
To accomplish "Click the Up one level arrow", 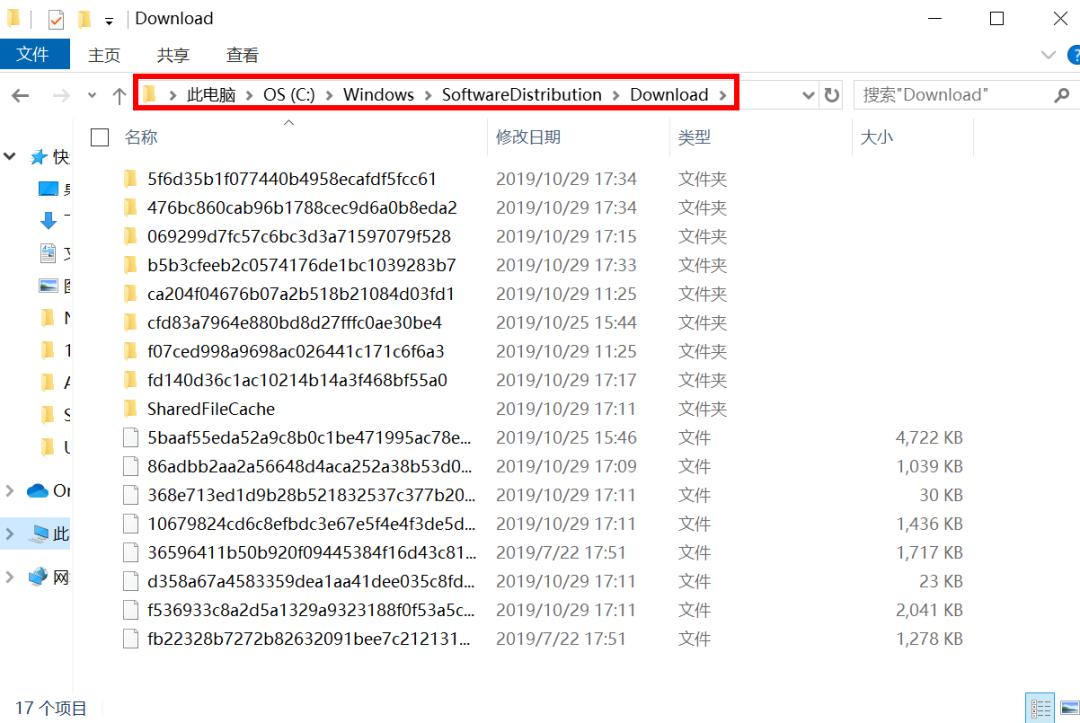I will coord(117,94).
